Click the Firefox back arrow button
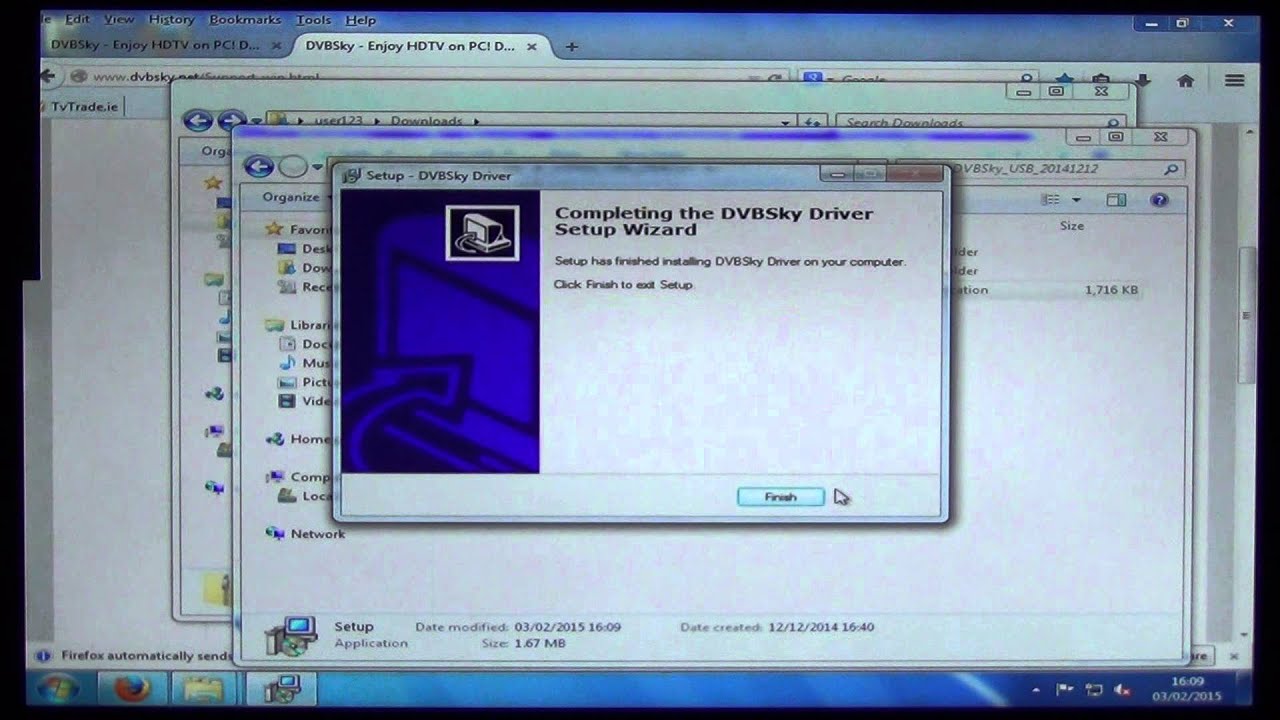The image size is (1280, 720). tap(49, 76)
